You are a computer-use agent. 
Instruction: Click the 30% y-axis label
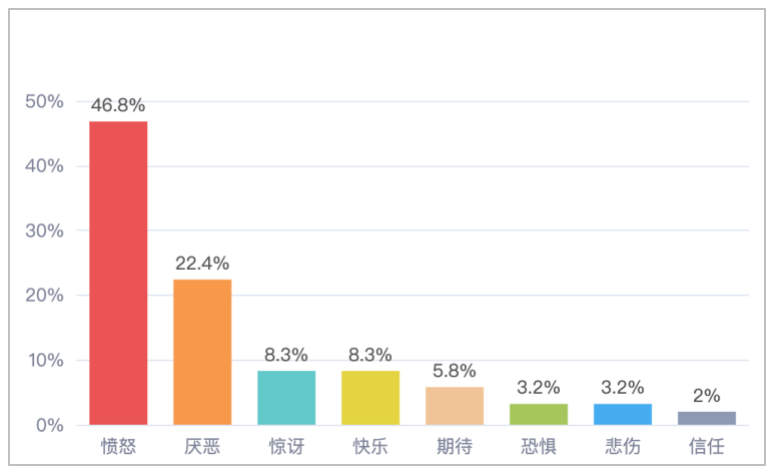pos(45,231)
